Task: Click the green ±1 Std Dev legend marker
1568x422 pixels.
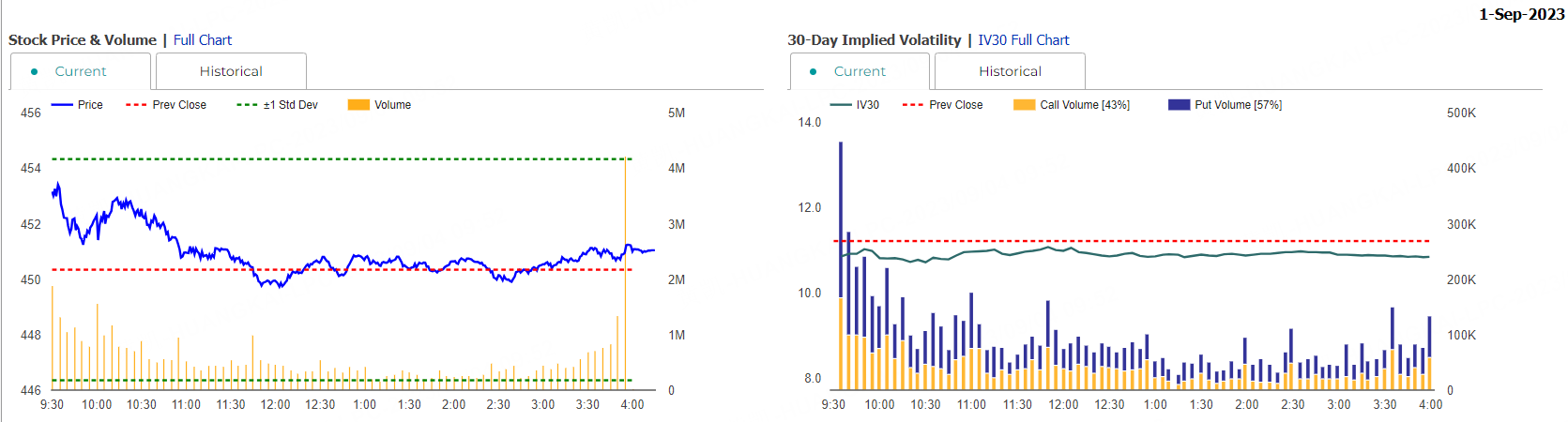Action: 248,105
